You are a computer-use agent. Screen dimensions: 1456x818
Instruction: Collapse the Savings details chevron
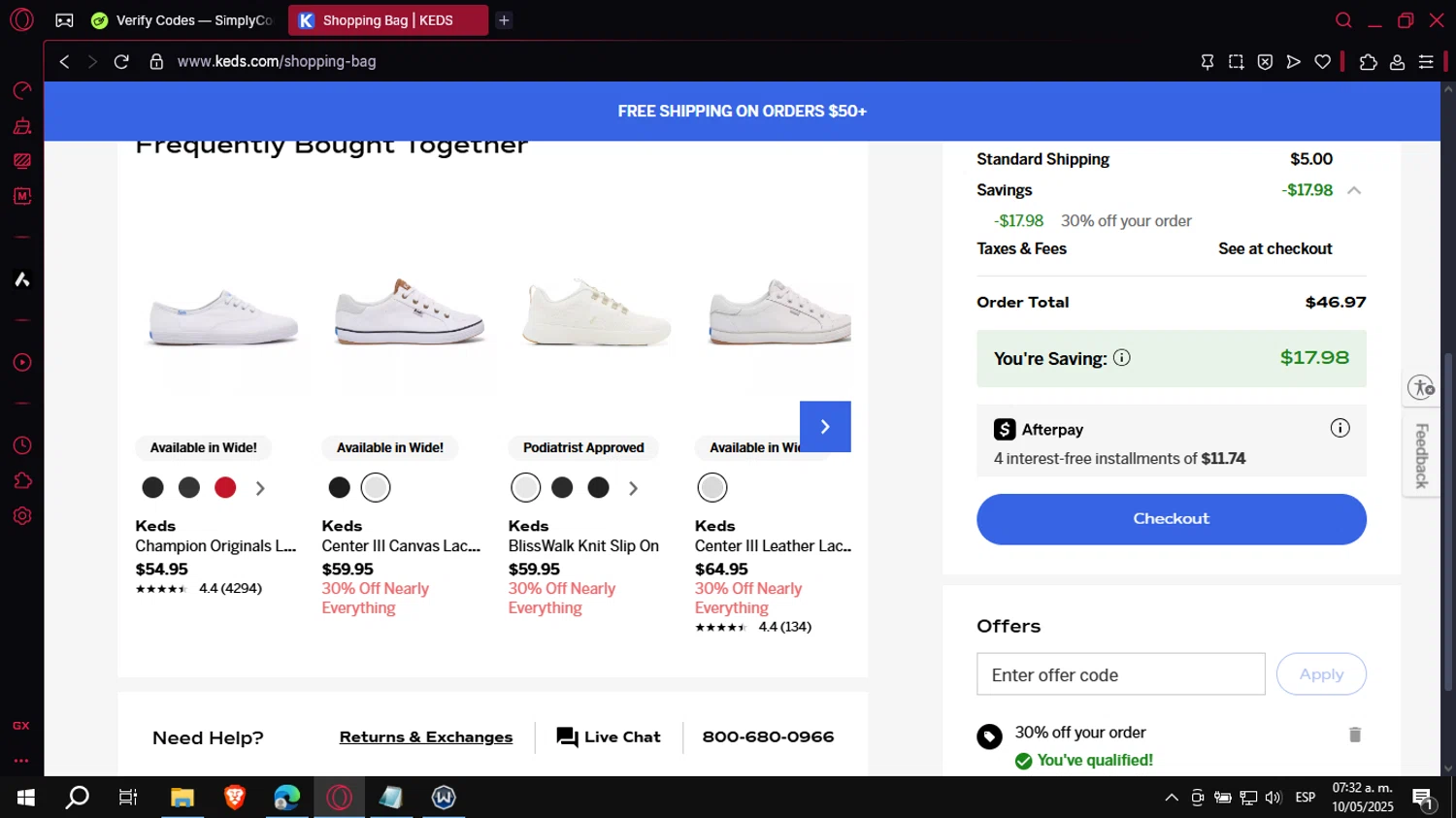pyautogui.click(x=1354, y=190)
